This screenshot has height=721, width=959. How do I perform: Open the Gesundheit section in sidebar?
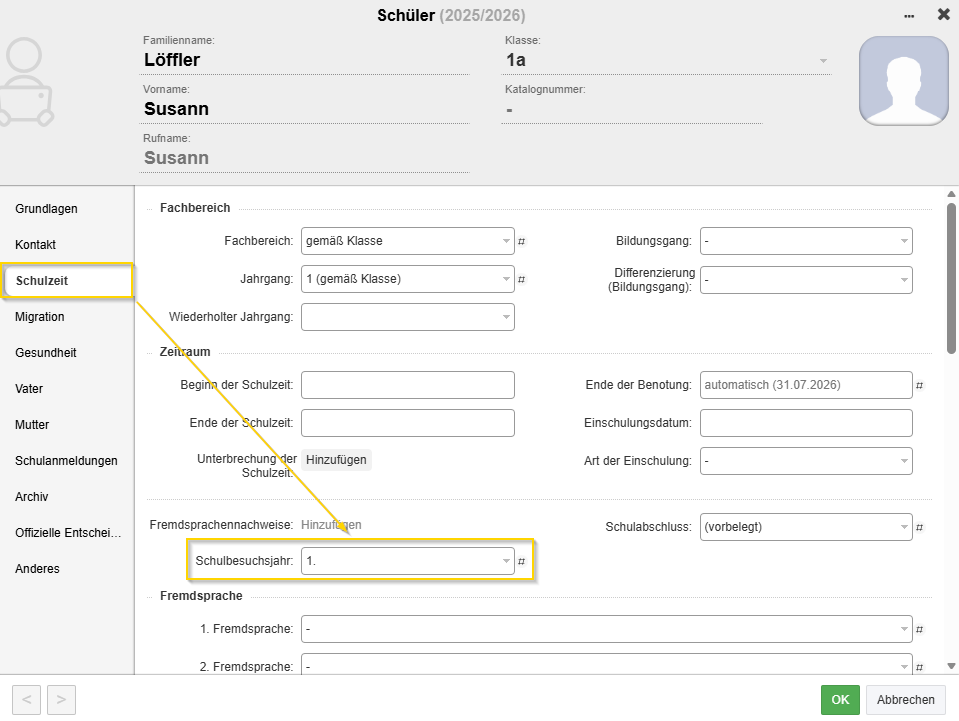pyautogui.click(x=46, y=353)
